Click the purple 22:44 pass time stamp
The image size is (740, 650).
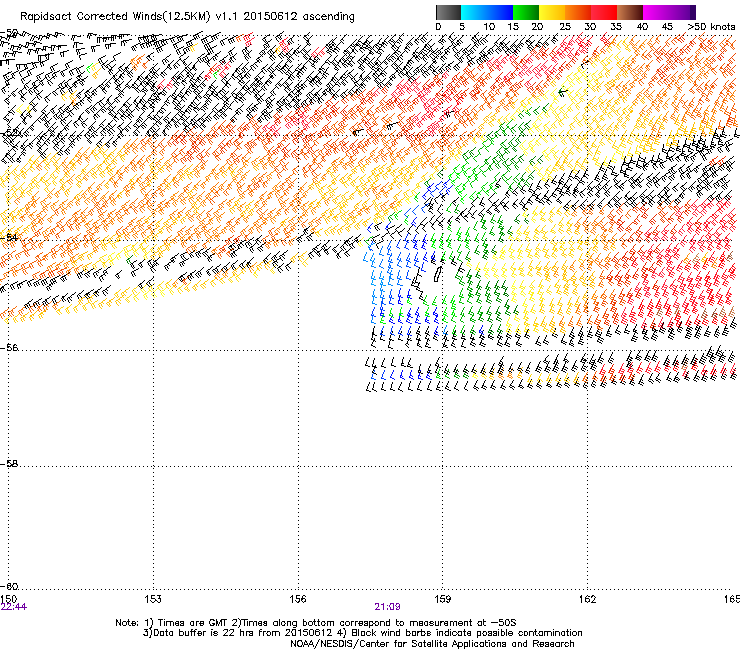(14, 607)
